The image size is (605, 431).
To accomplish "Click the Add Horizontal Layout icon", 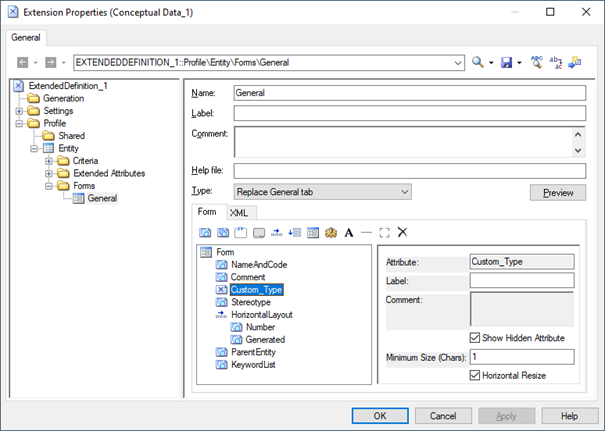I will [x=276, y=232].
